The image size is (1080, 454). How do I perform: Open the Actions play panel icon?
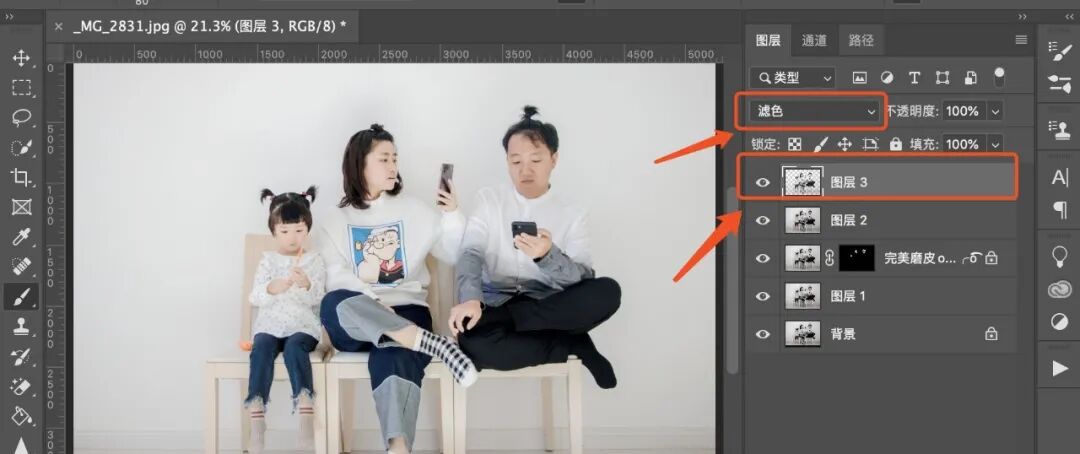[x=1059, y=369]
